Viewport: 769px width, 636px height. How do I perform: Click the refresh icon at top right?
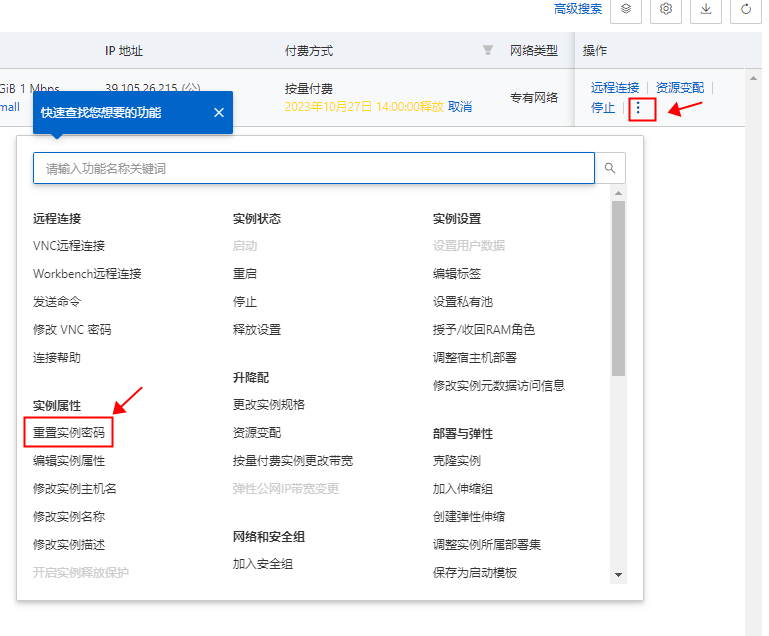coord(746,9)
